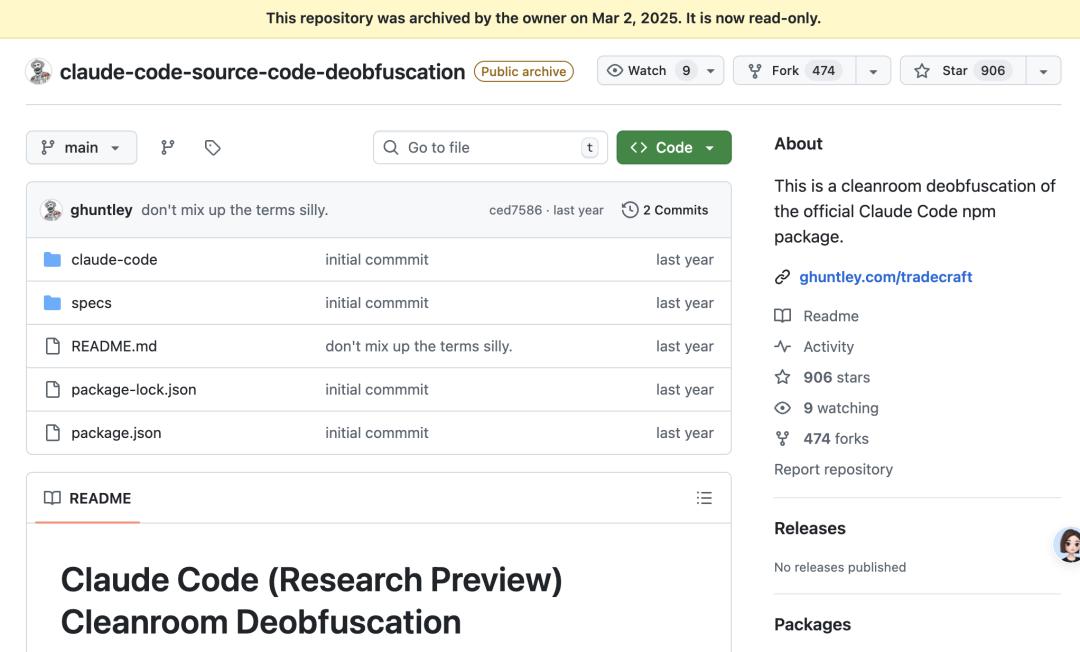
Task: Click the branches icon next to main
Action: tap(168, 147)
